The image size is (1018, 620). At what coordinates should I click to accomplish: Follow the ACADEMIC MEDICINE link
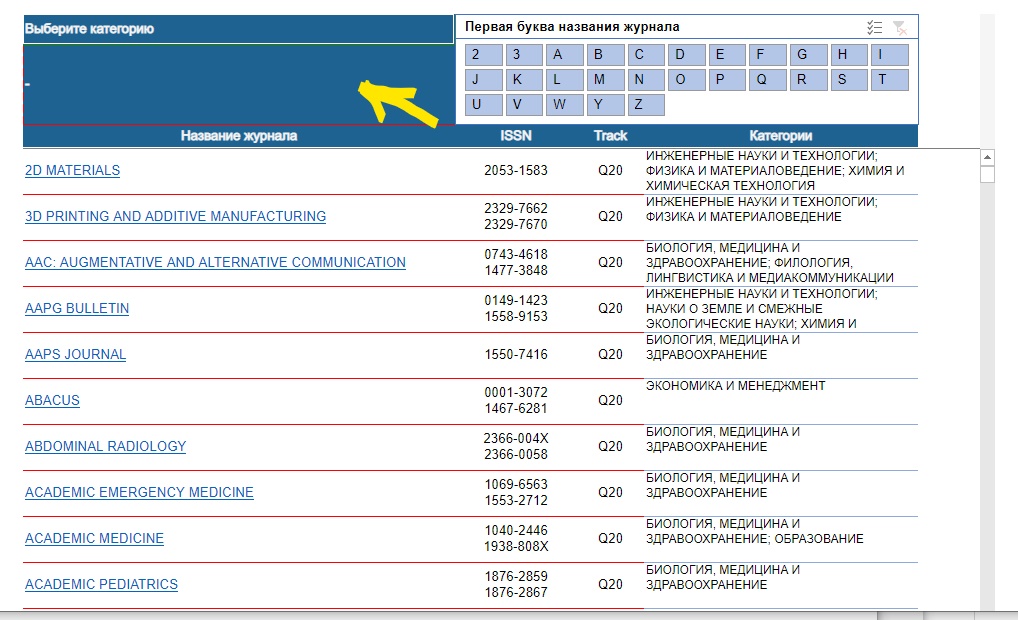95,539
